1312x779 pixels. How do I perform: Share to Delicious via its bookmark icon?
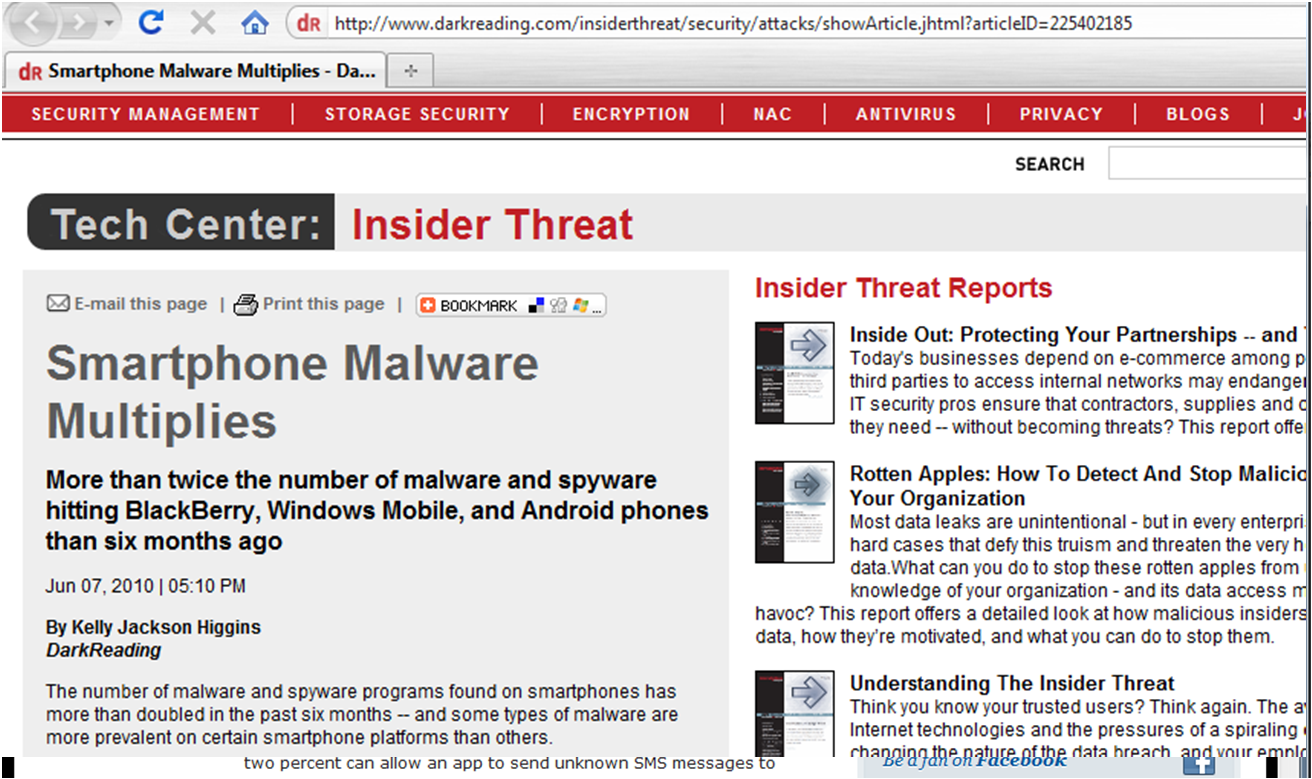point(537,306)
